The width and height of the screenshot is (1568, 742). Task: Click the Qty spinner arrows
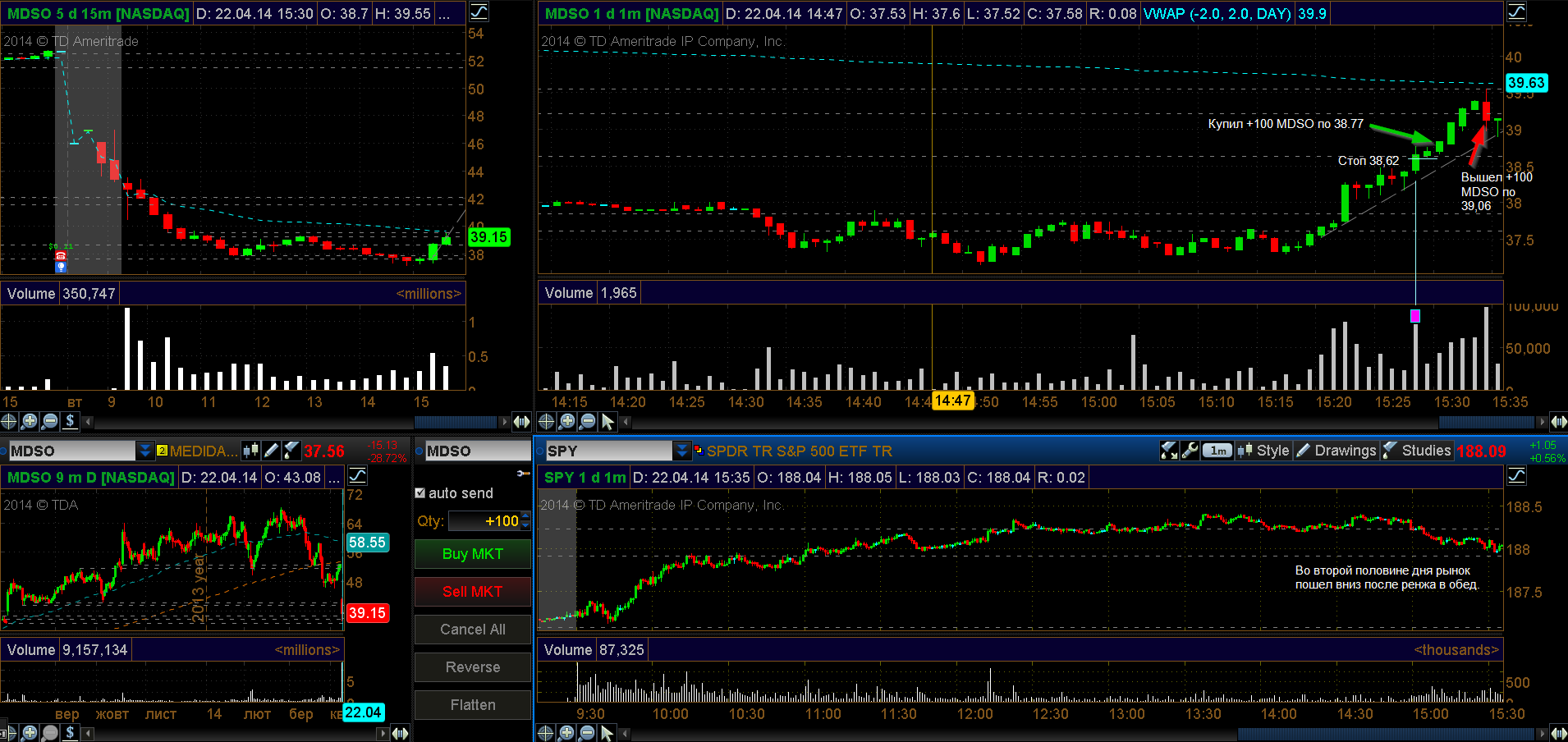(525, 521)
